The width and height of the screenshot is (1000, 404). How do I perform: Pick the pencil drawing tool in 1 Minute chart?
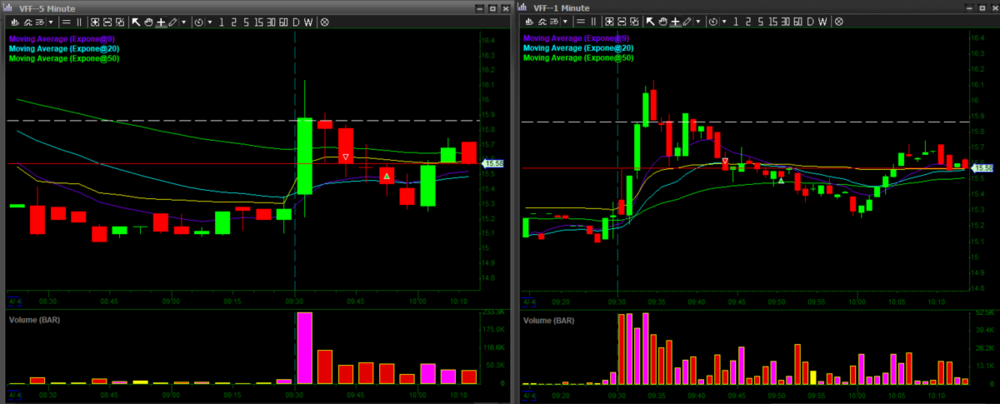tap(687, 22)
